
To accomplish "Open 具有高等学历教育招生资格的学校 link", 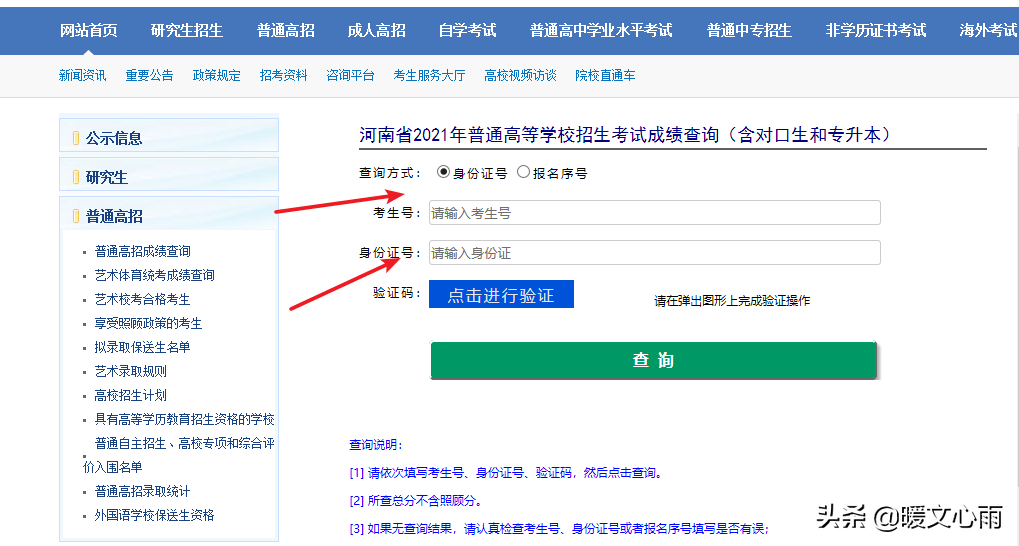I will pos(185,419).
